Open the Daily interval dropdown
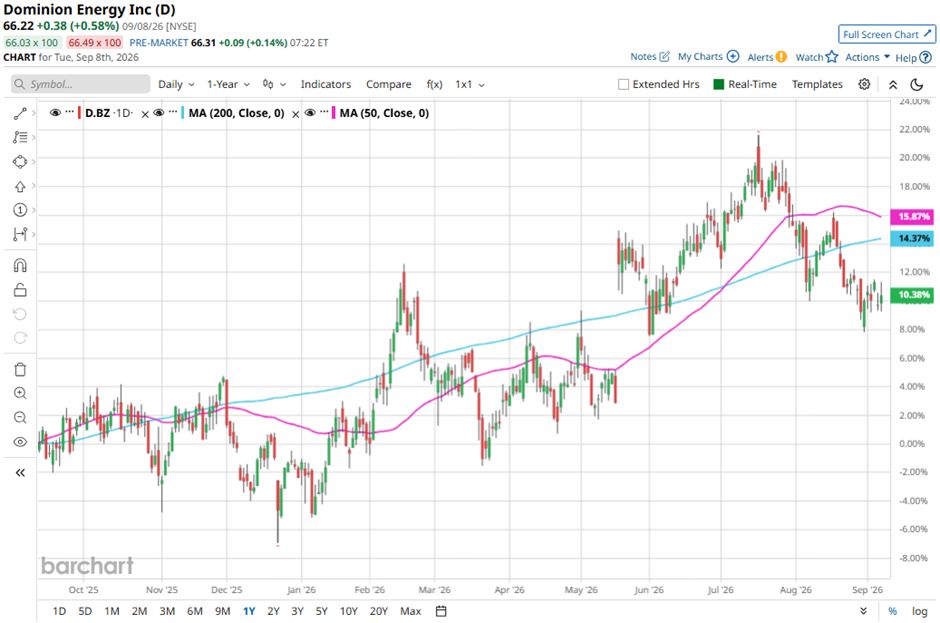This screenshot has width=940, height=623. pos(176,85)
